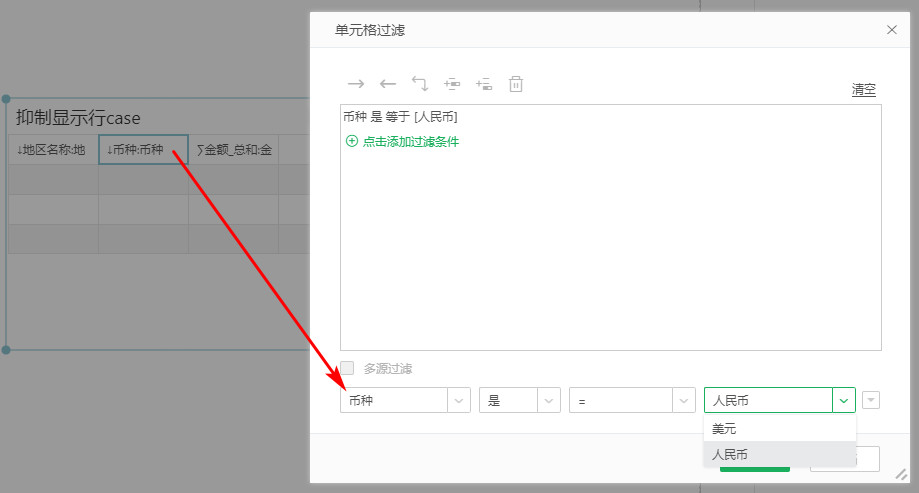Image resolution: width=919 pixels, height=493 pixels.
Task: Click the 清空 clear link
Action: (x=864, y=89)
